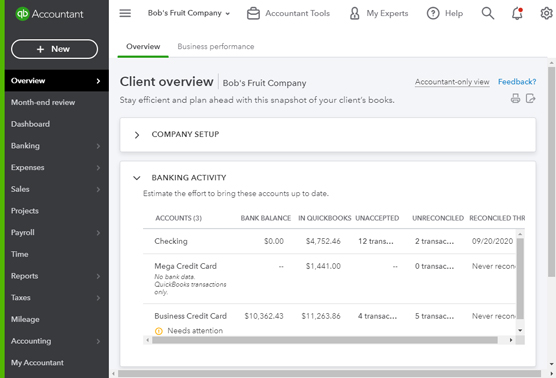Click Checking's 12 unaccepted transactions

pyautogui.click(x=376, y=241)
